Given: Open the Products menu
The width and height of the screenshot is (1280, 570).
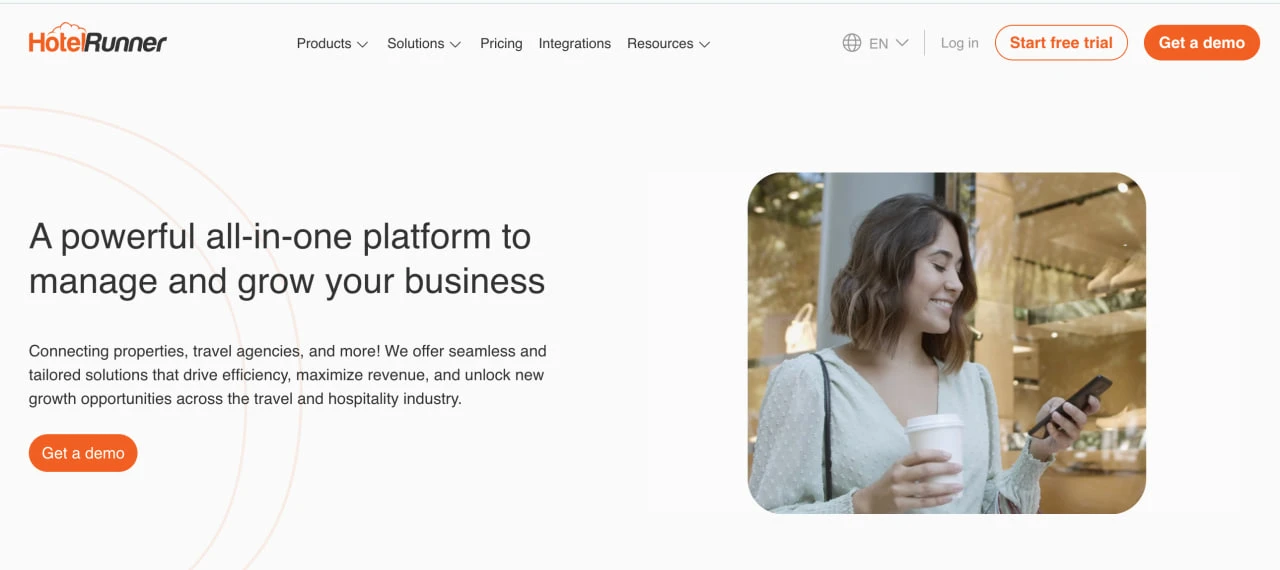Looking at the screenshot, I should (x=323, y=44).
